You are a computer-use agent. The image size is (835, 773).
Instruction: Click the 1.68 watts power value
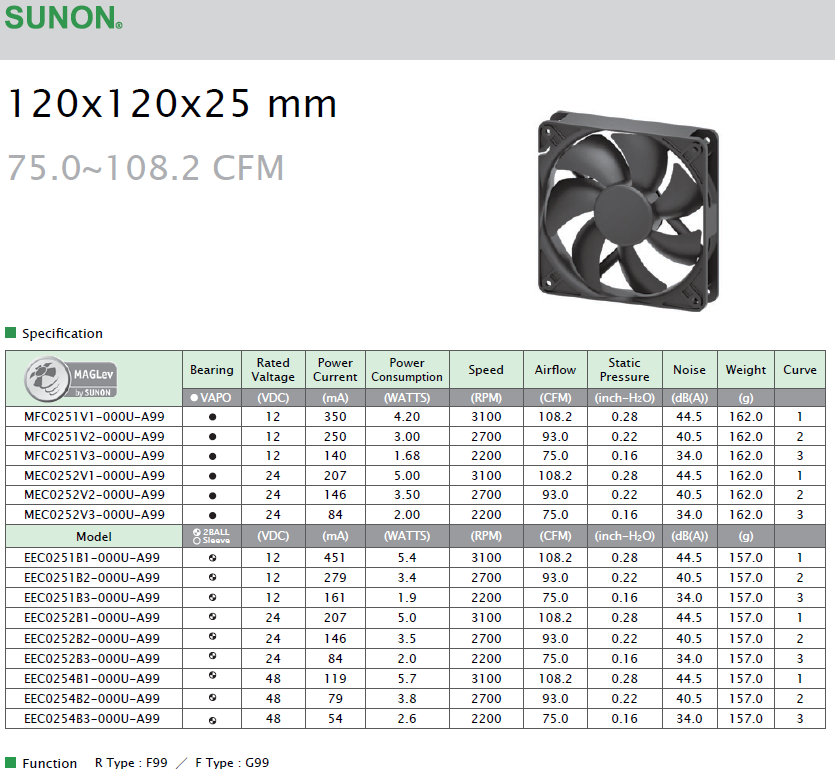[407, 456]
